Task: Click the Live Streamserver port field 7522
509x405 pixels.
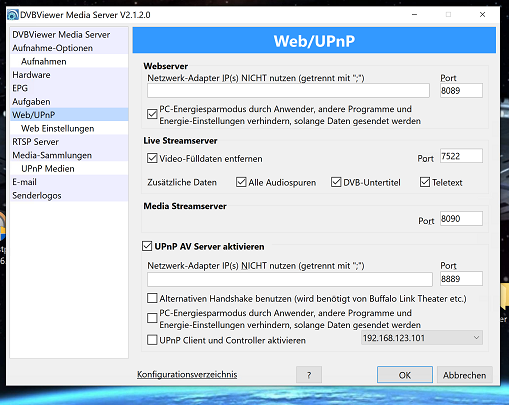Action: (x=461, y=156)
